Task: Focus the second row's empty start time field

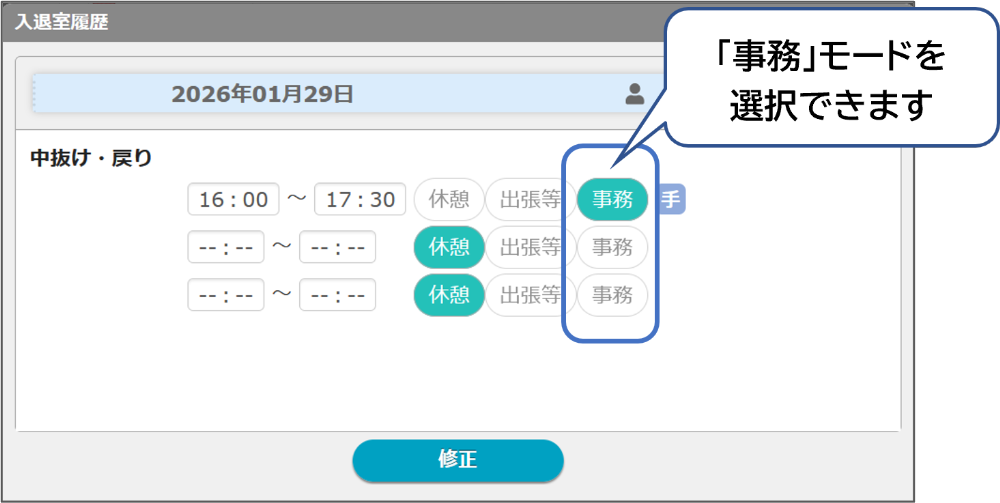Action: (x=226, y=247)
